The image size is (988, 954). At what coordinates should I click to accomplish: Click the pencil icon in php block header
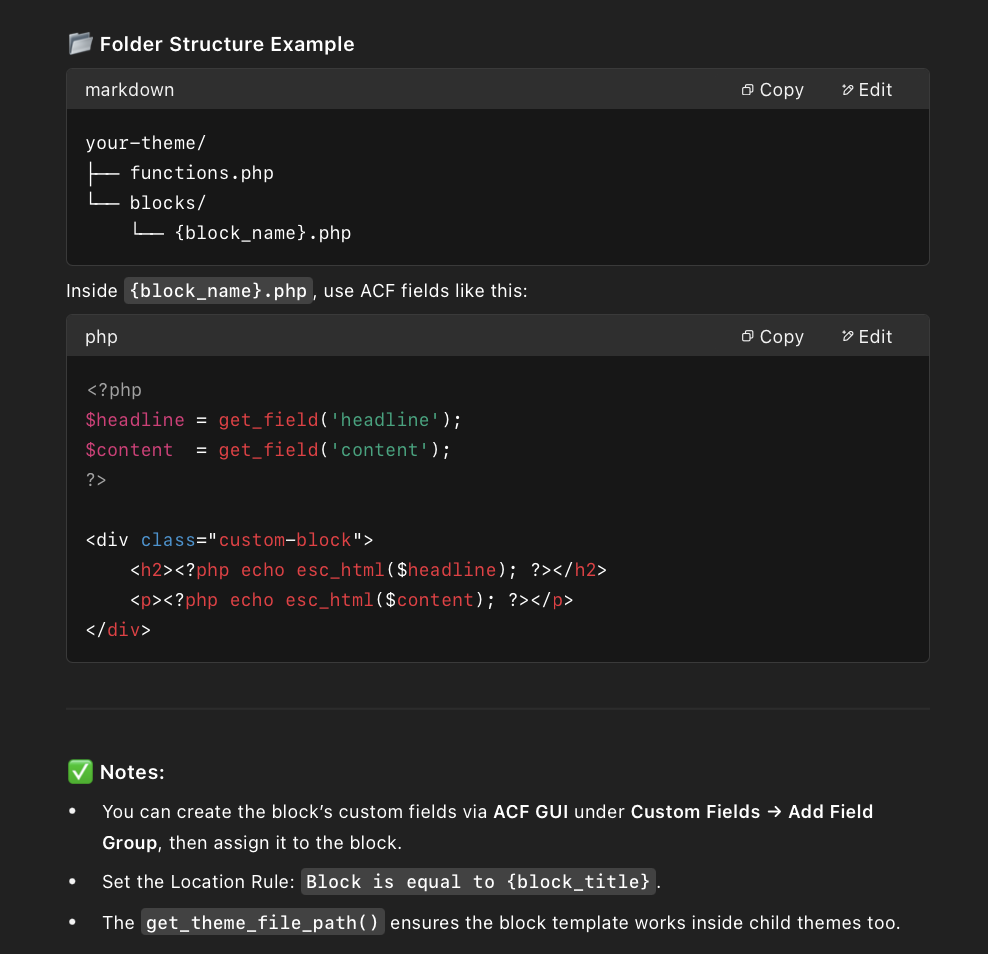pyautogui.click(x=847, y=336)
